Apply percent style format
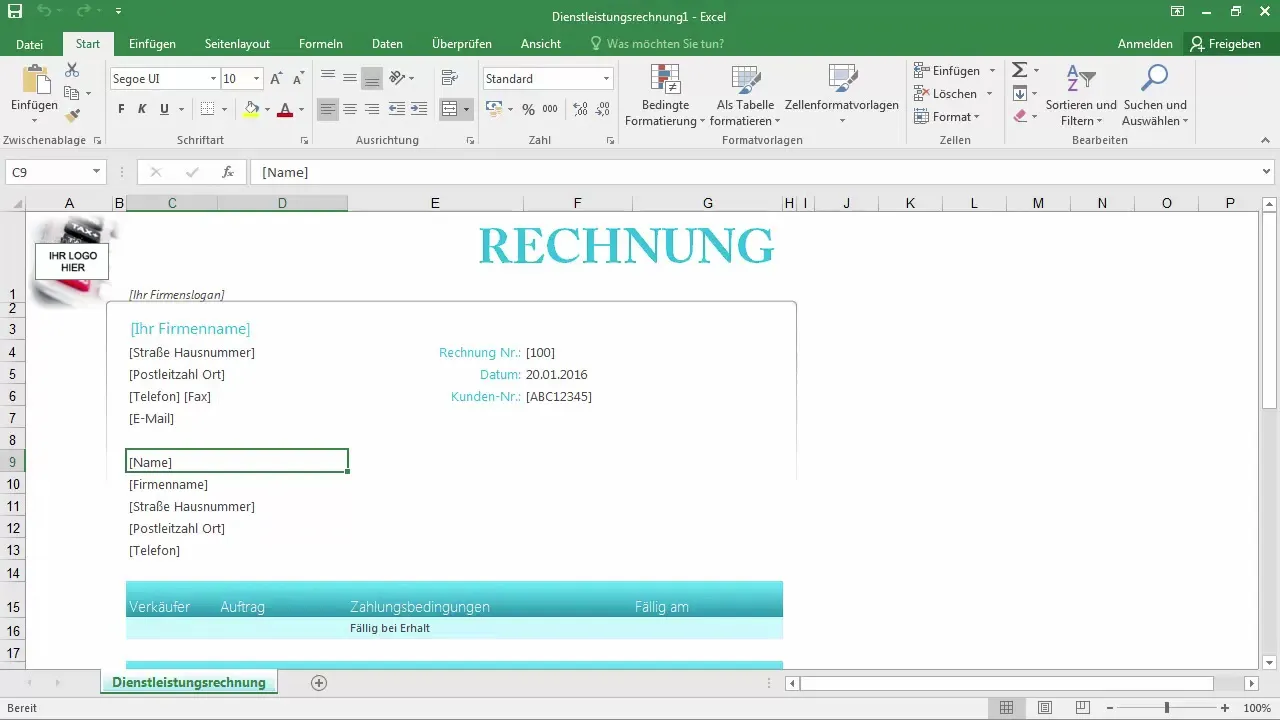This screenshot has height=720, width=1280. [x=528, y=109]
